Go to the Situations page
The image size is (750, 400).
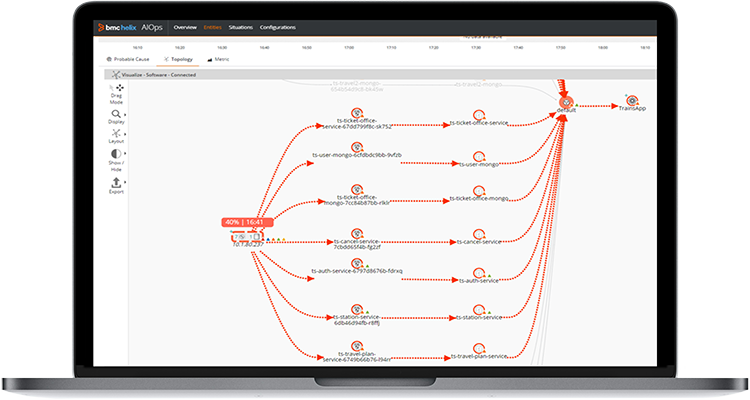click(240, 28)
